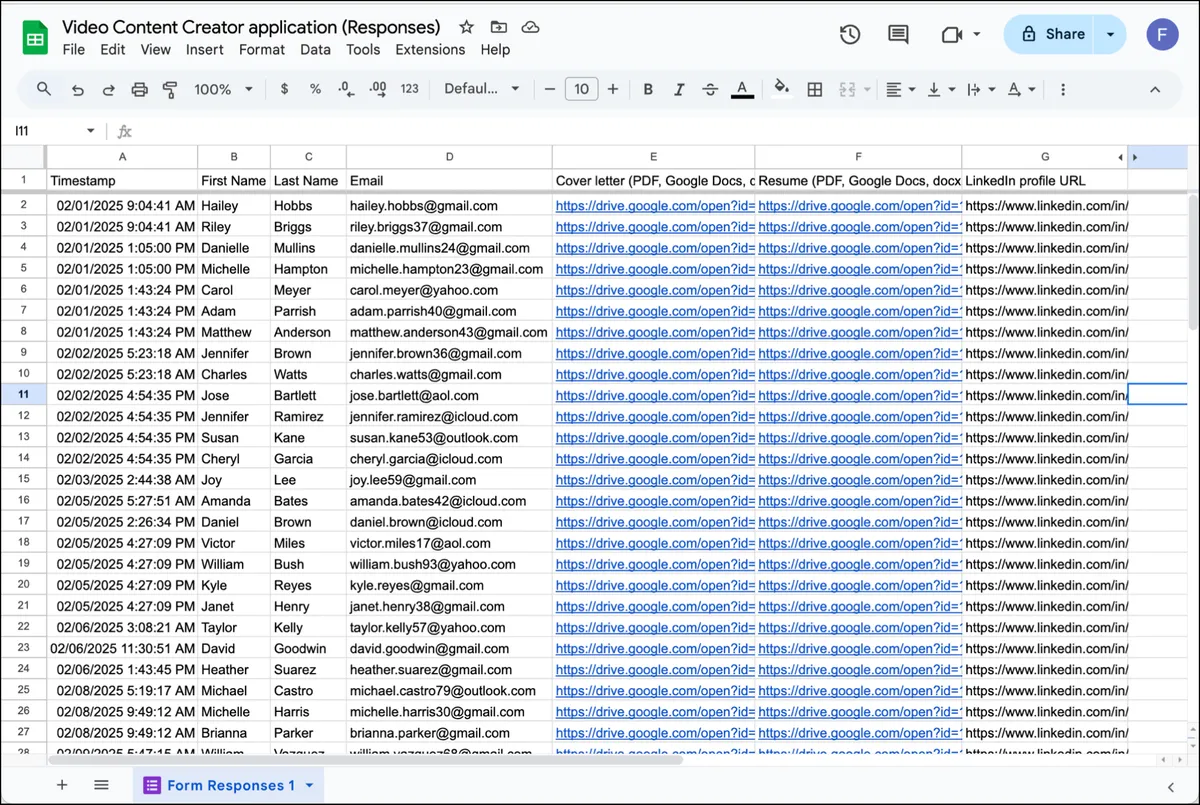Open the Format menu
Screen dimensions: 1200x805
[x=262, y=49]
